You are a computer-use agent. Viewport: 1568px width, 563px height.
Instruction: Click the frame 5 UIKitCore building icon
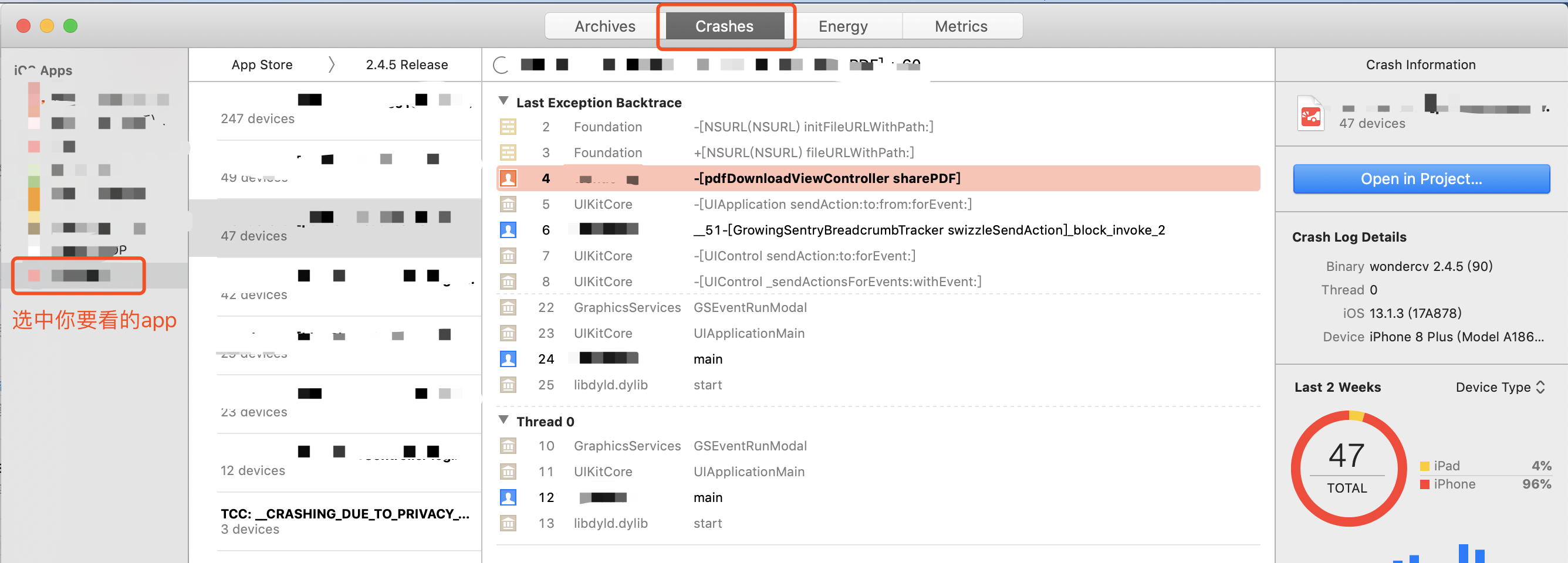tap(508, 204)
